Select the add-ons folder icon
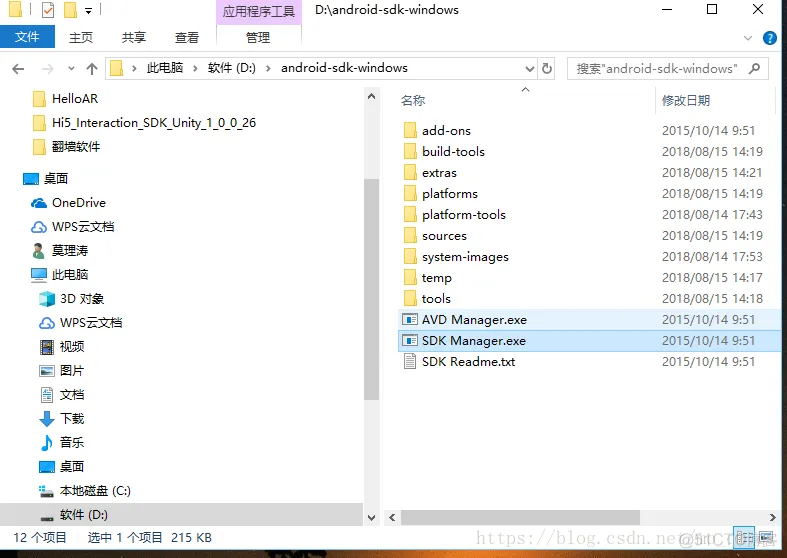 click(410, 130)
